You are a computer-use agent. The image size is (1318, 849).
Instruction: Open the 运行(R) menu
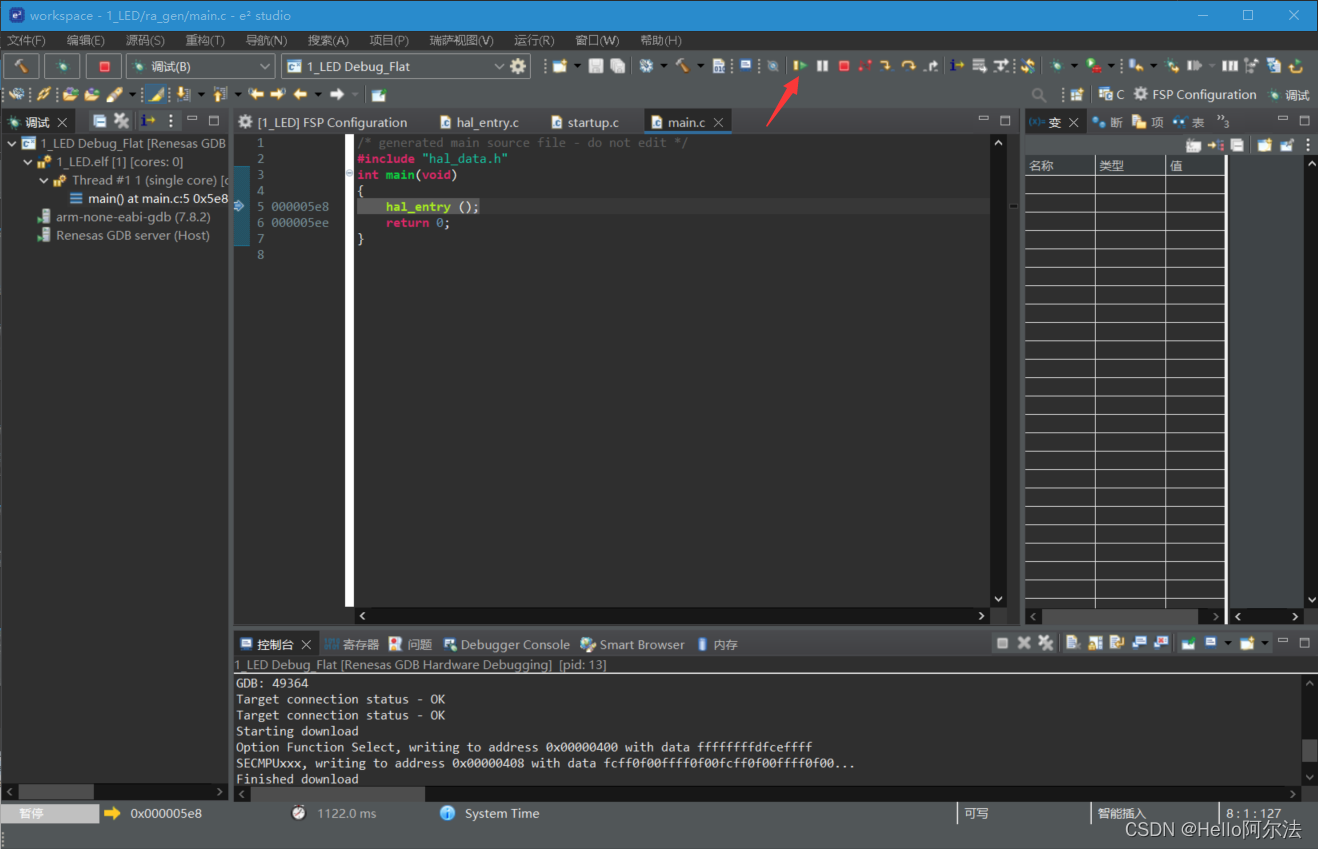(534, 40)
